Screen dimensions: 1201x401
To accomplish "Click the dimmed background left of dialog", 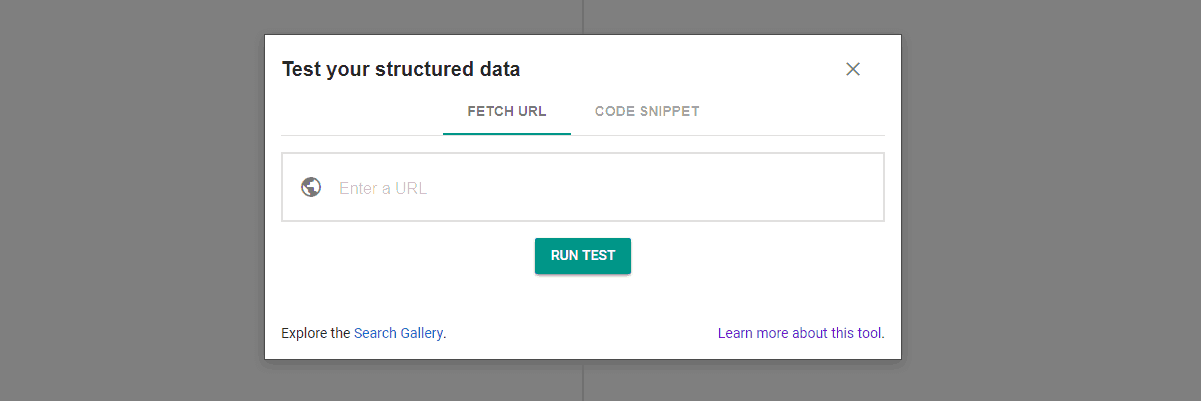I will point(130,200).
